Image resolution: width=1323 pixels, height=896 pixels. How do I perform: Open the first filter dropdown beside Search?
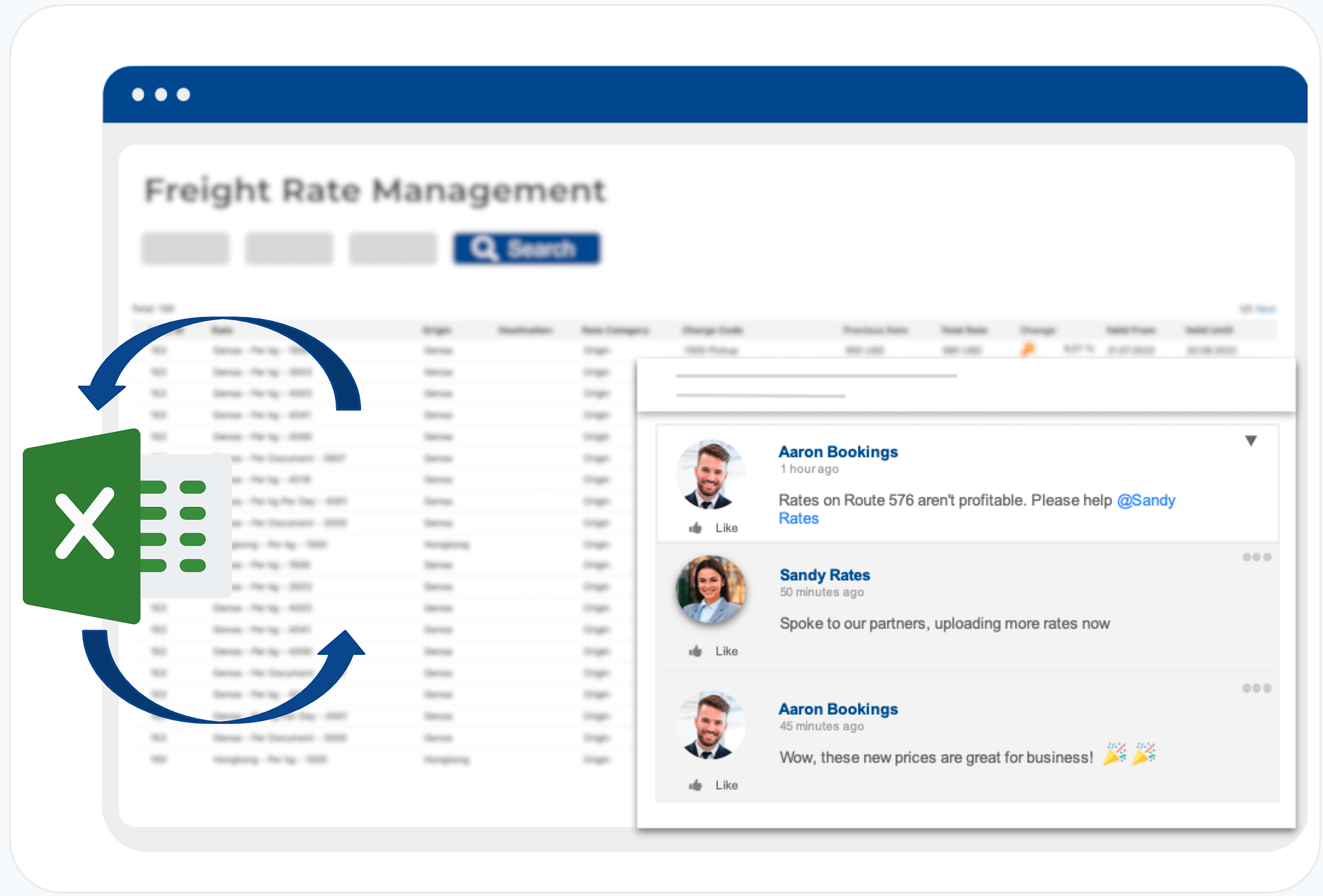(x=185, y=249)
